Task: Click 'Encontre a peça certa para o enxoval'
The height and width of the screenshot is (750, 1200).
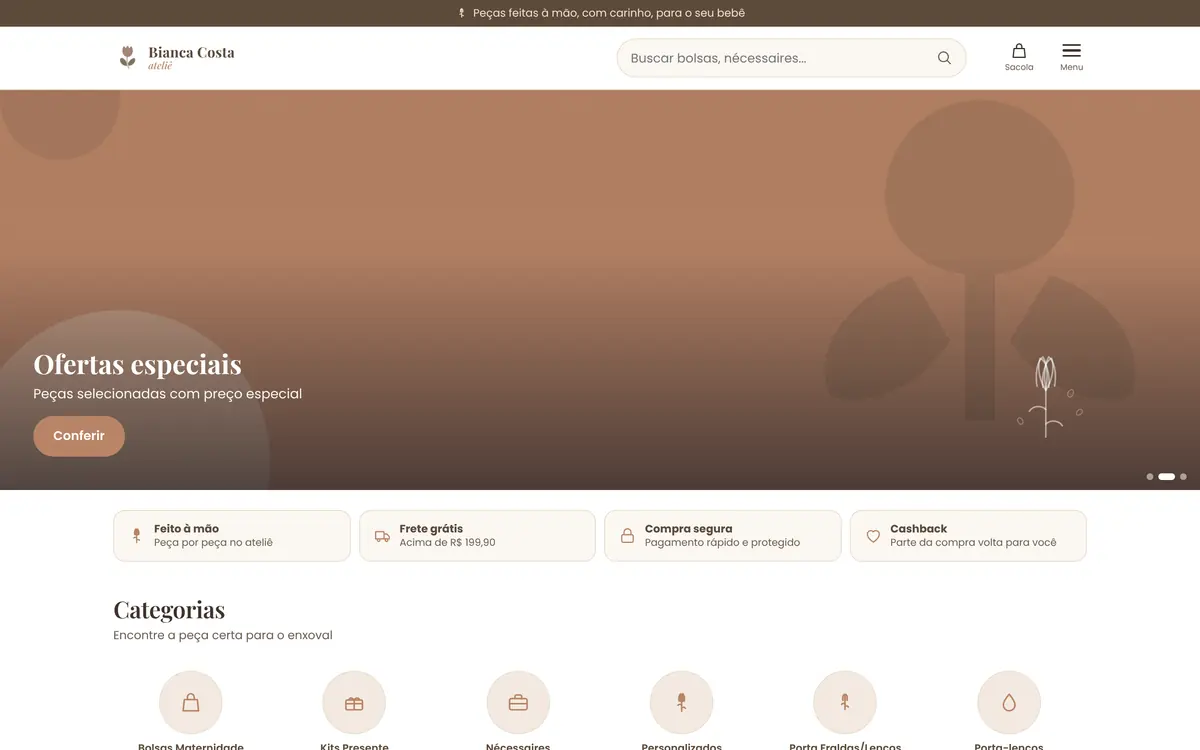Action: pos(223,635)
